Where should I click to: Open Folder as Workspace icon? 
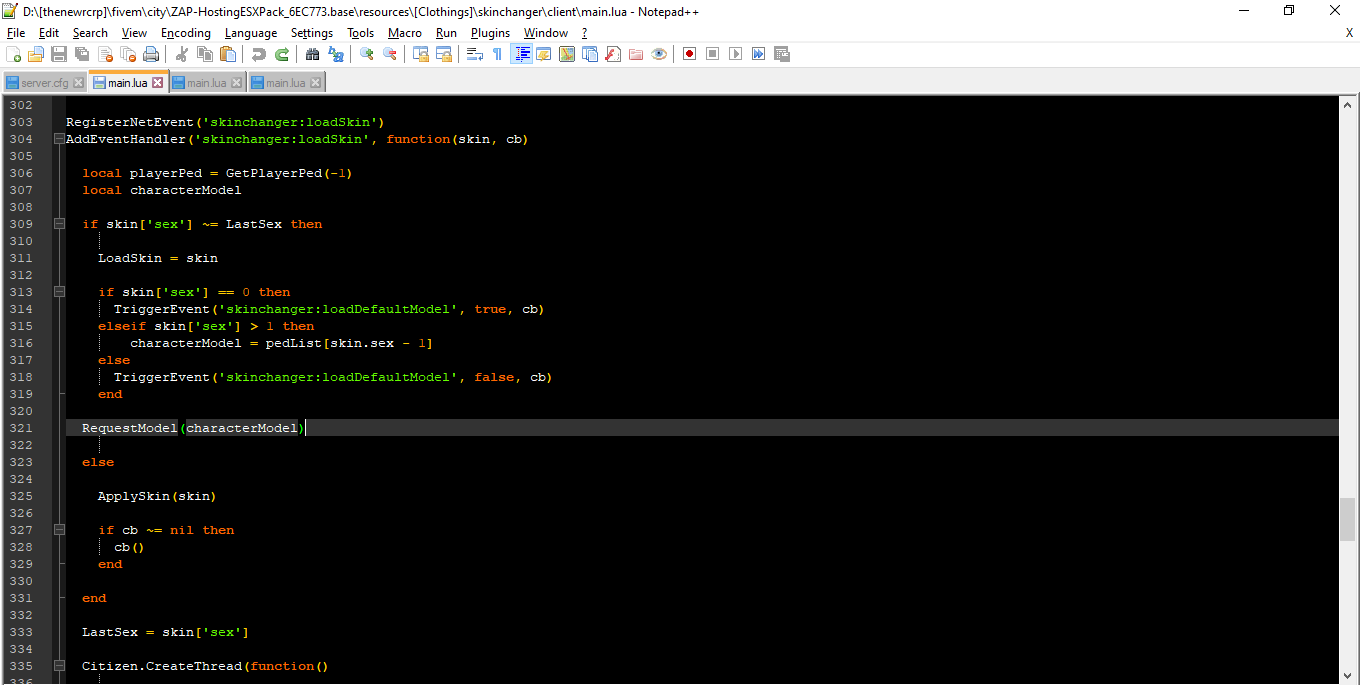coord(636,54)
